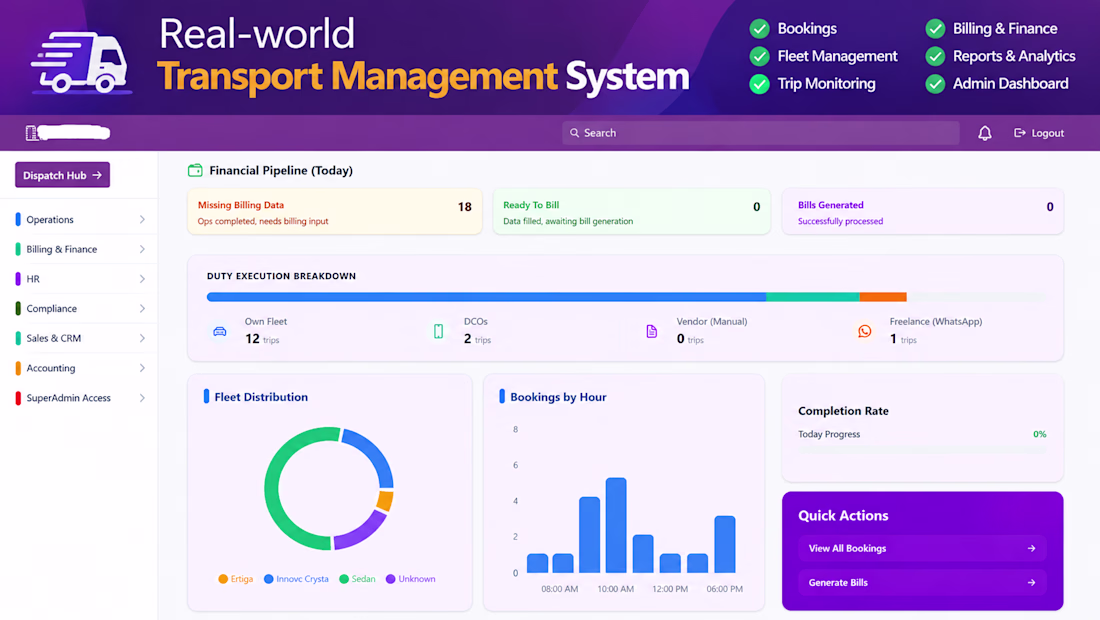Click the View All Bookings button
Screen dimensions: 1100x620
[922, 548]
